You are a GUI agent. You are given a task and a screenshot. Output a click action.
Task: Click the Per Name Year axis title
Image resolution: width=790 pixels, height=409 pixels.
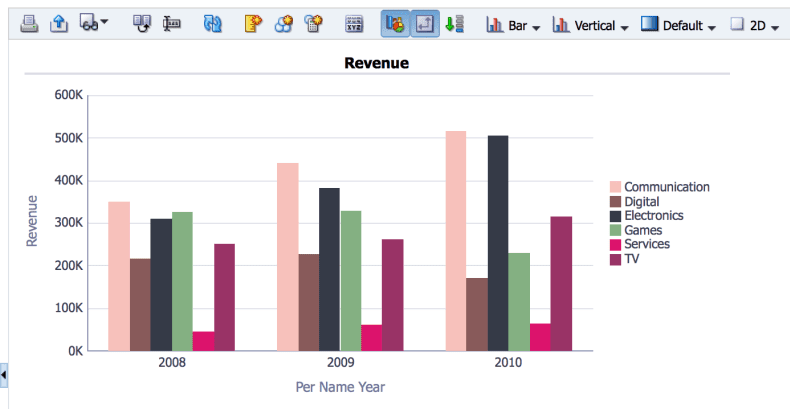(x=340, y=387)
